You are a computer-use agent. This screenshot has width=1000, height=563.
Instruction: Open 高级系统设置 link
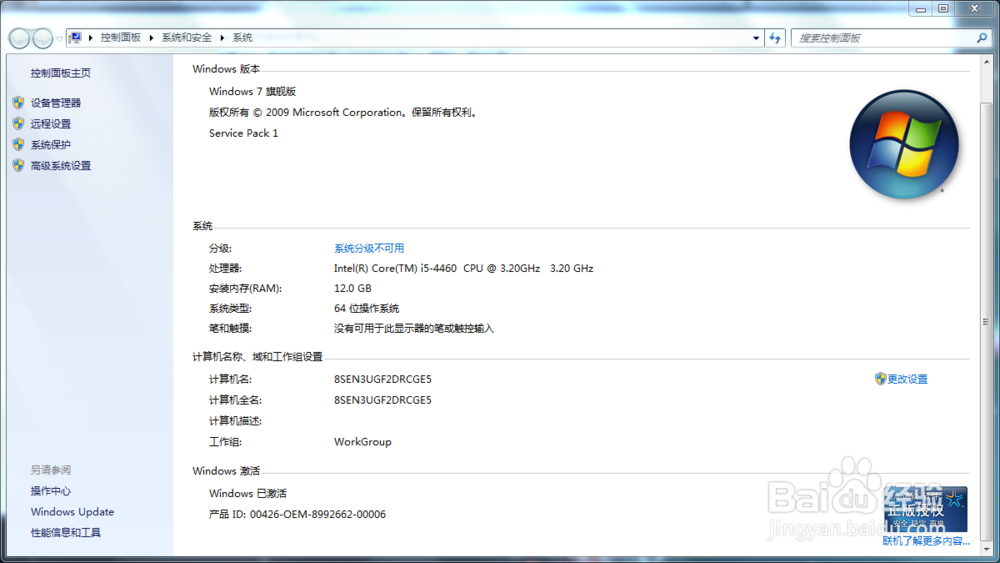coord(61,166)
